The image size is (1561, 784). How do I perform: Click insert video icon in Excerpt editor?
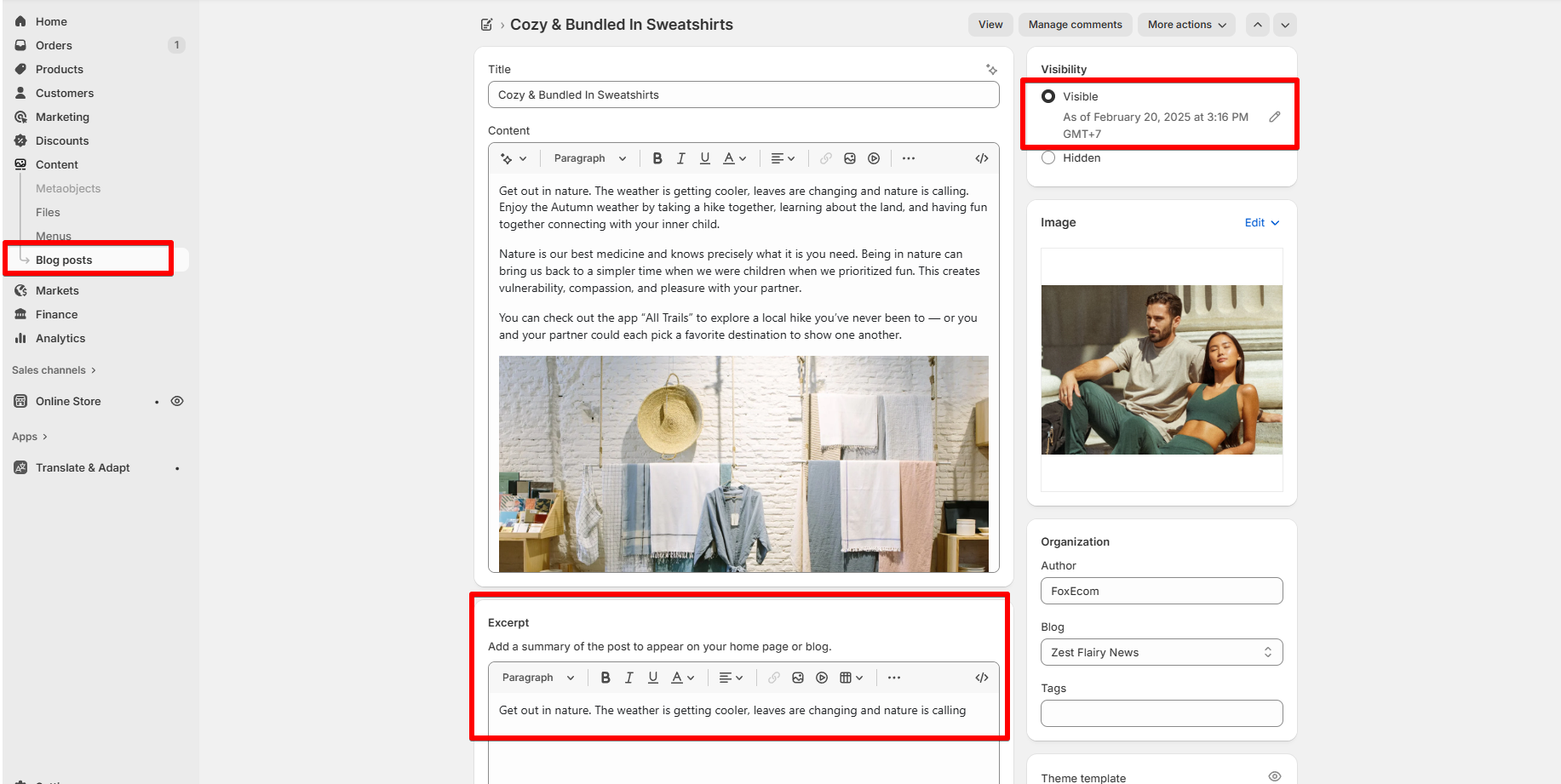pyautogui.click(x=822, y=678)
